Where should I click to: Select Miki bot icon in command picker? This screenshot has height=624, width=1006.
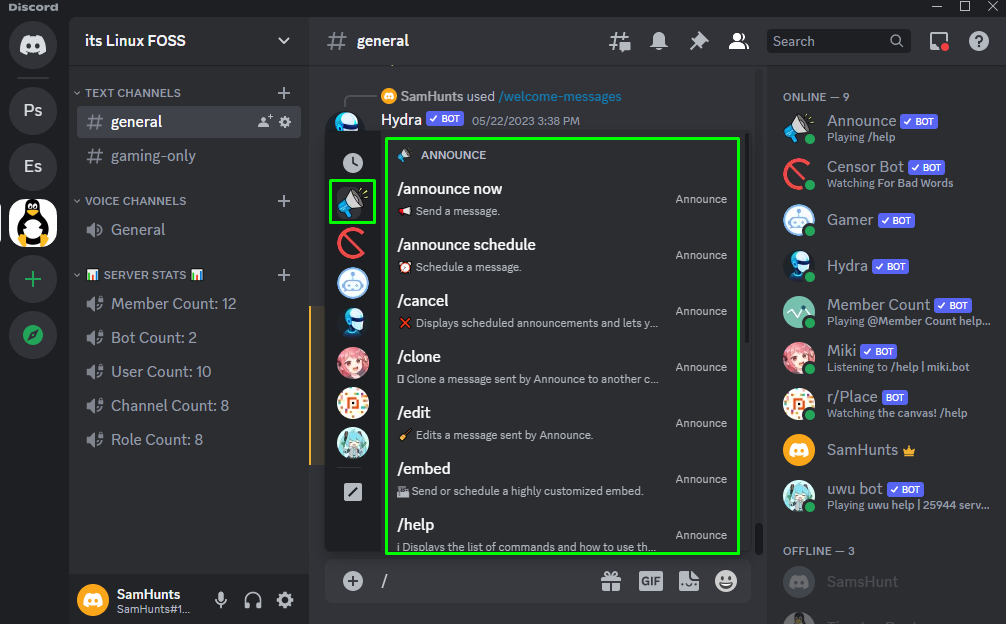352,363
